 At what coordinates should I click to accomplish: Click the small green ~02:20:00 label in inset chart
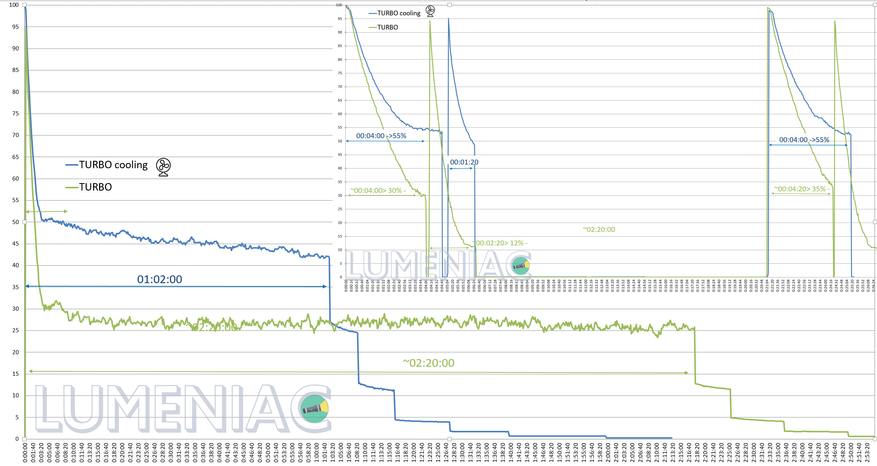click(x=598, y=229)
